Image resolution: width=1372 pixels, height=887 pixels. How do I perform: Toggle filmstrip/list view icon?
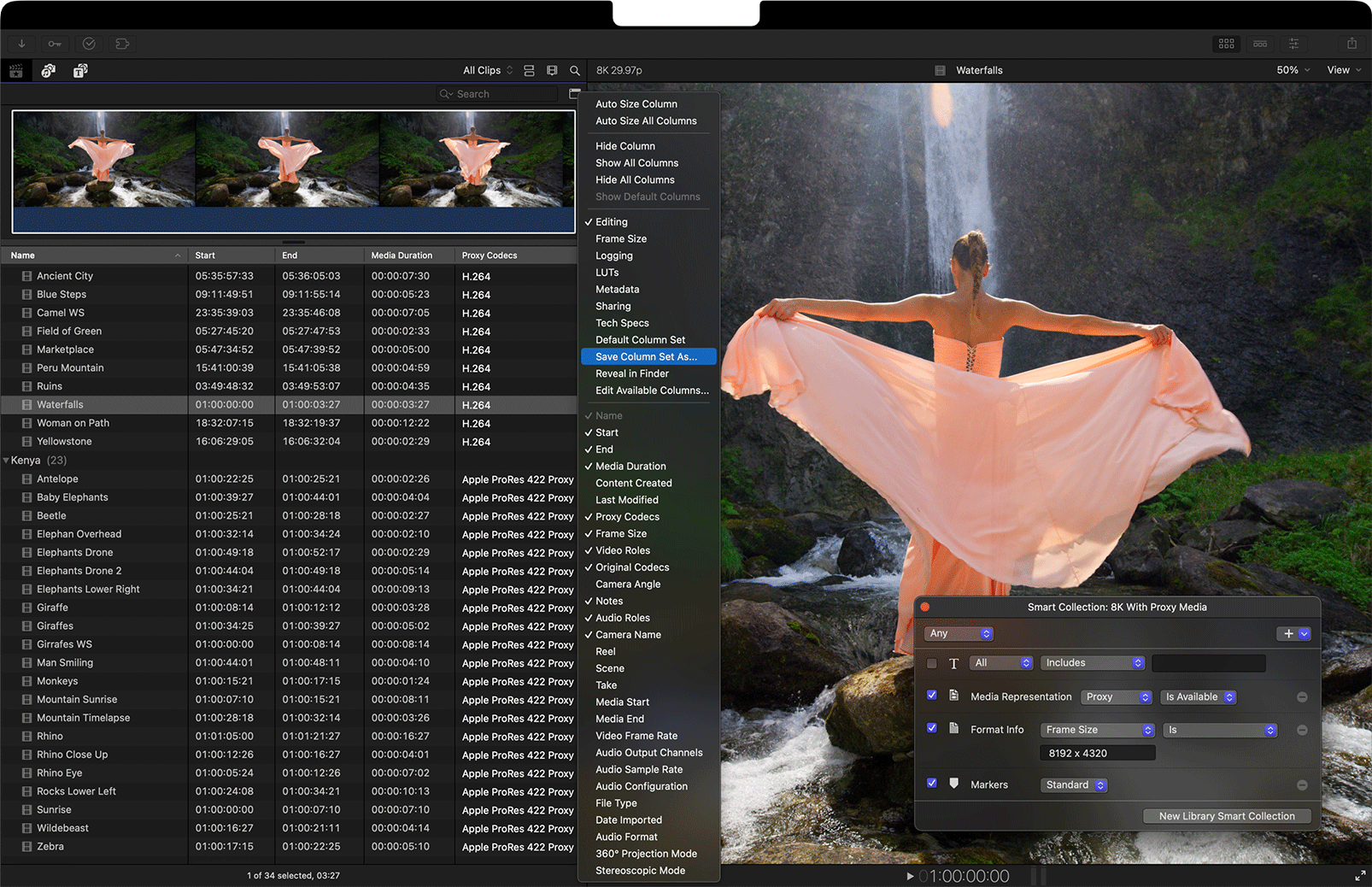click(x=529, y=71)
